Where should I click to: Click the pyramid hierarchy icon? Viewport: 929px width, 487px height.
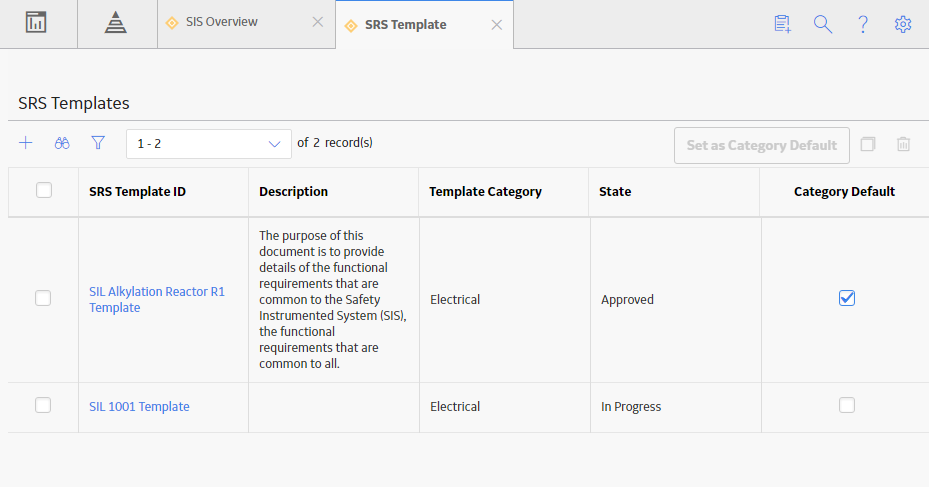click(116, 23)
